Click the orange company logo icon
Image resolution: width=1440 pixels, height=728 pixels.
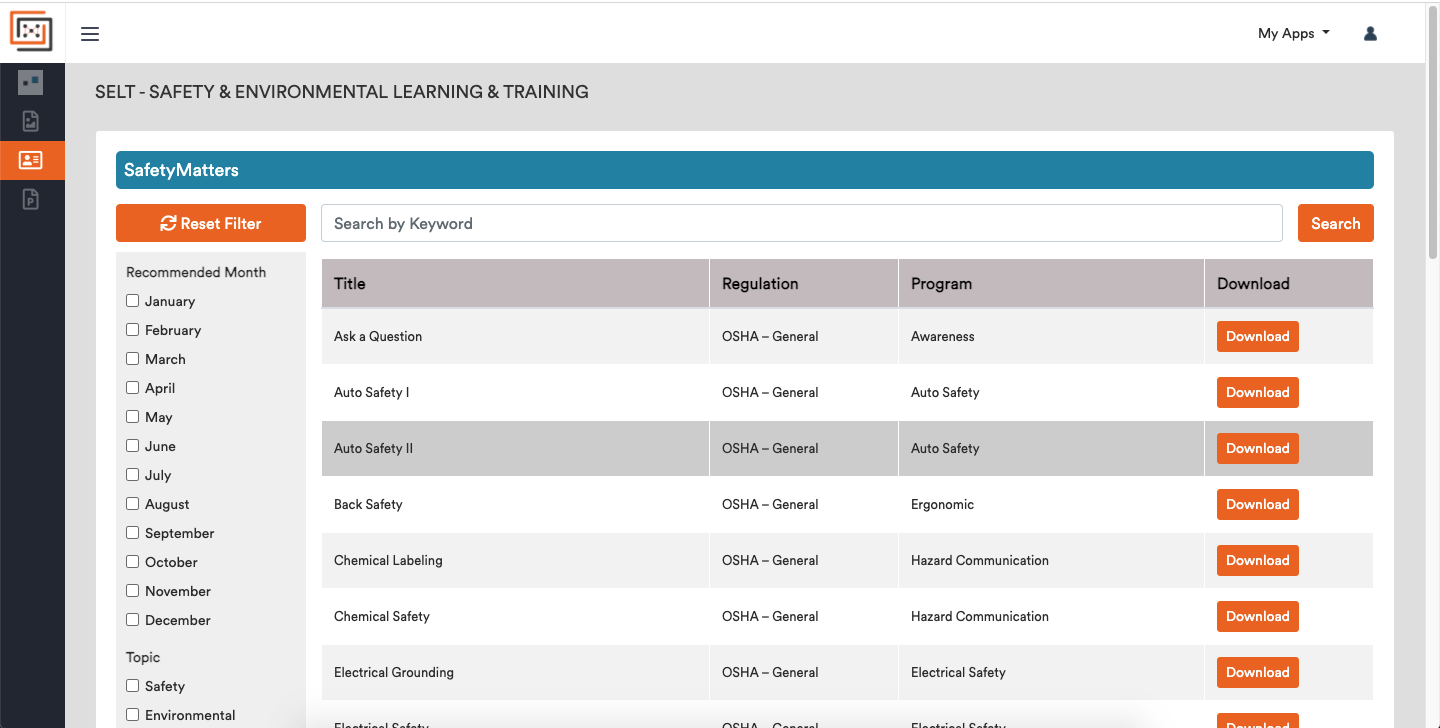31,32
